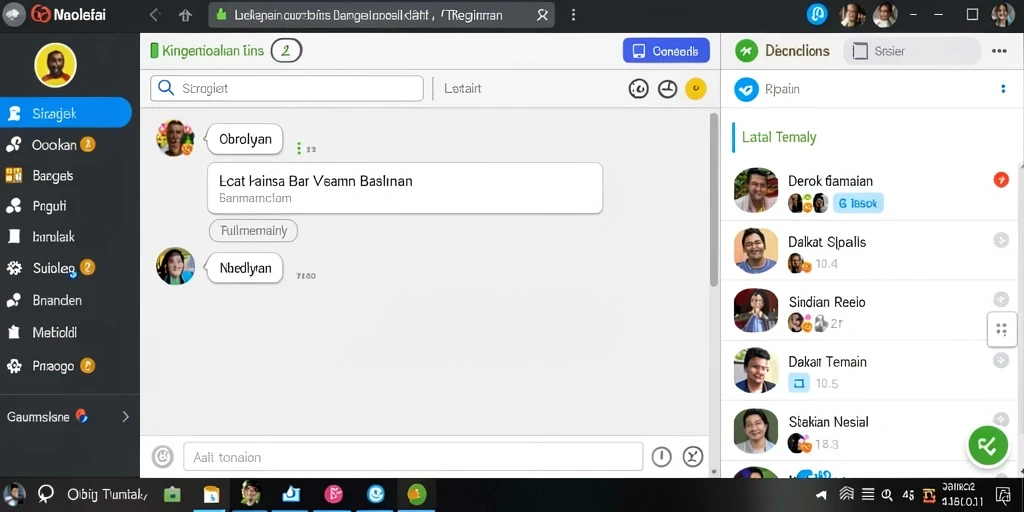Click the yellow profile avatar in sidebar
This screenshot has width=1024, height=512.
point(56,65)
